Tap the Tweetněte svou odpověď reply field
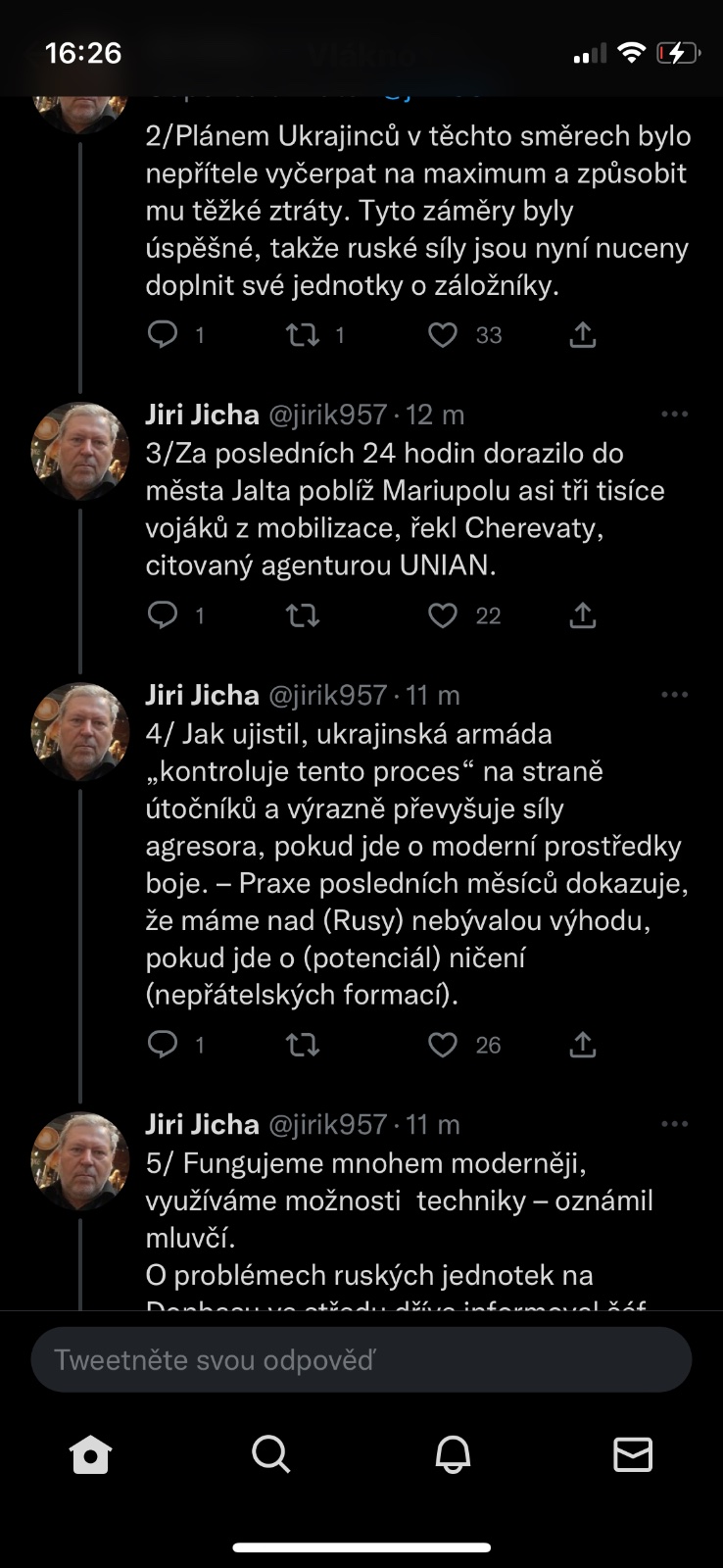This screenshot has height=1568, width=723. (361, 1360)
